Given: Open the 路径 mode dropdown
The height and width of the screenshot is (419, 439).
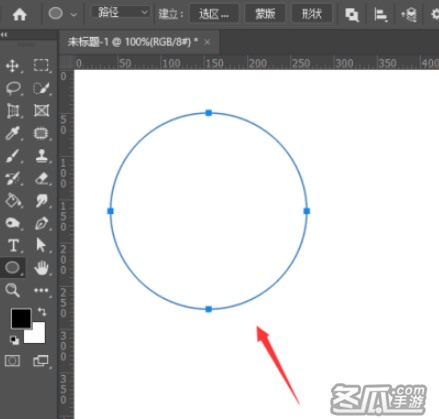Looking at the screenshot, I should [x=120, y=12].
